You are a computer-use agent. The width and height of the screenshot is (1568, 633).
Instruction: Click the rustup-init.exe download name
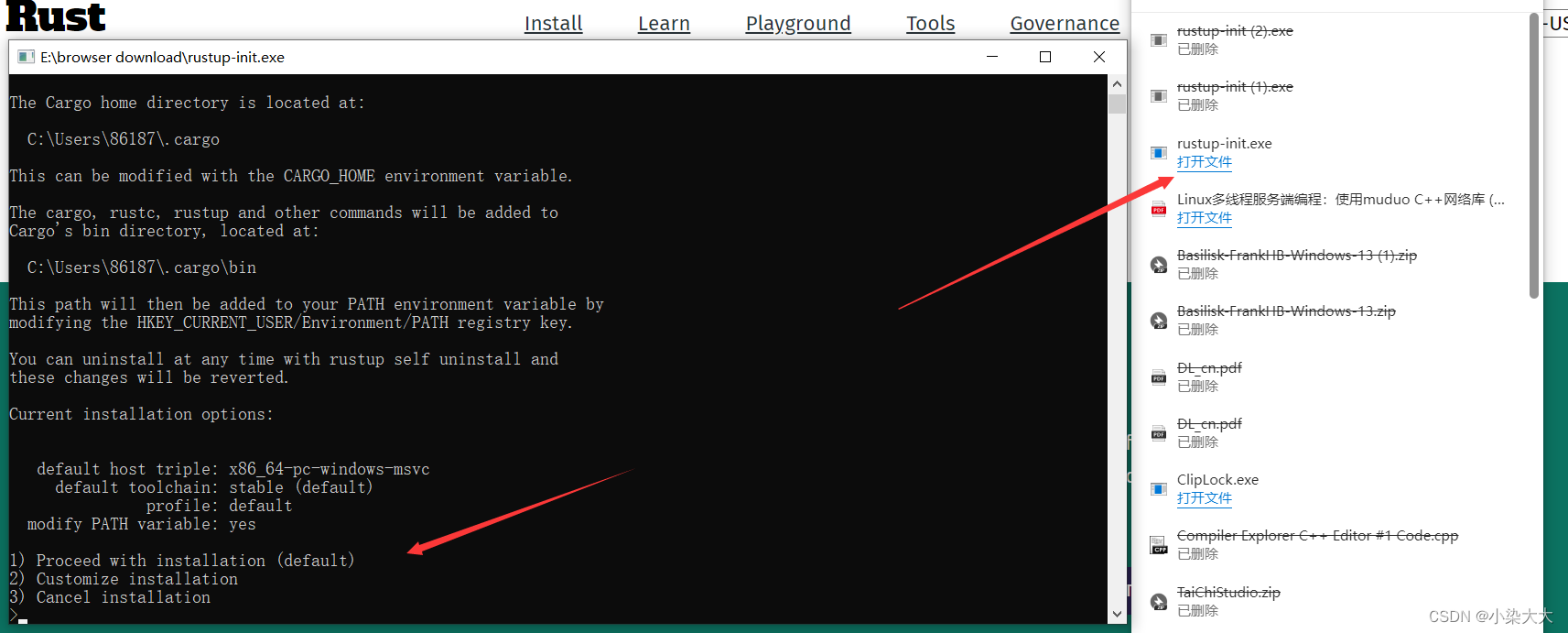tap(1224, 144)
